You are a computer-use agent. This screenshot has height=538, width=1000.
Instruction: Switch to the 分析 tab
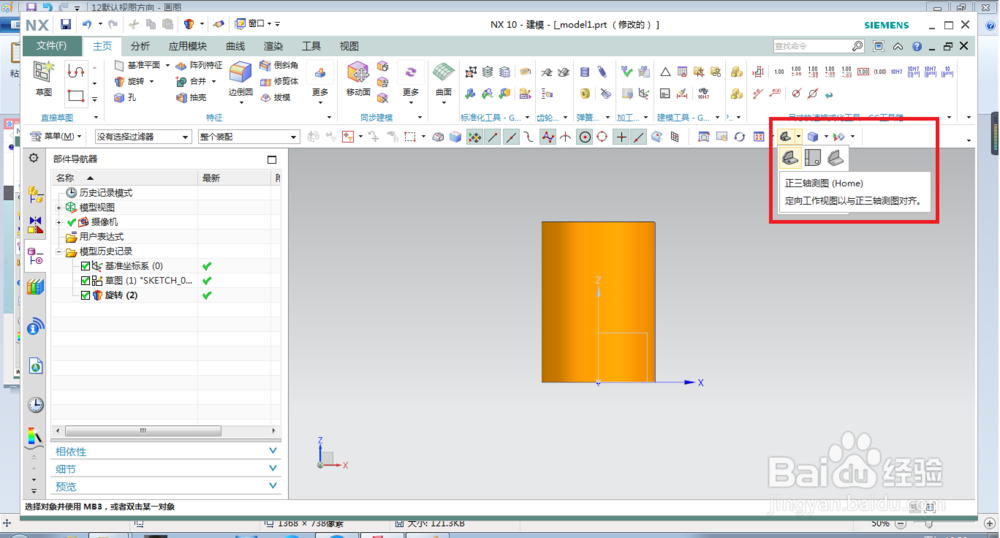[140, 46]
